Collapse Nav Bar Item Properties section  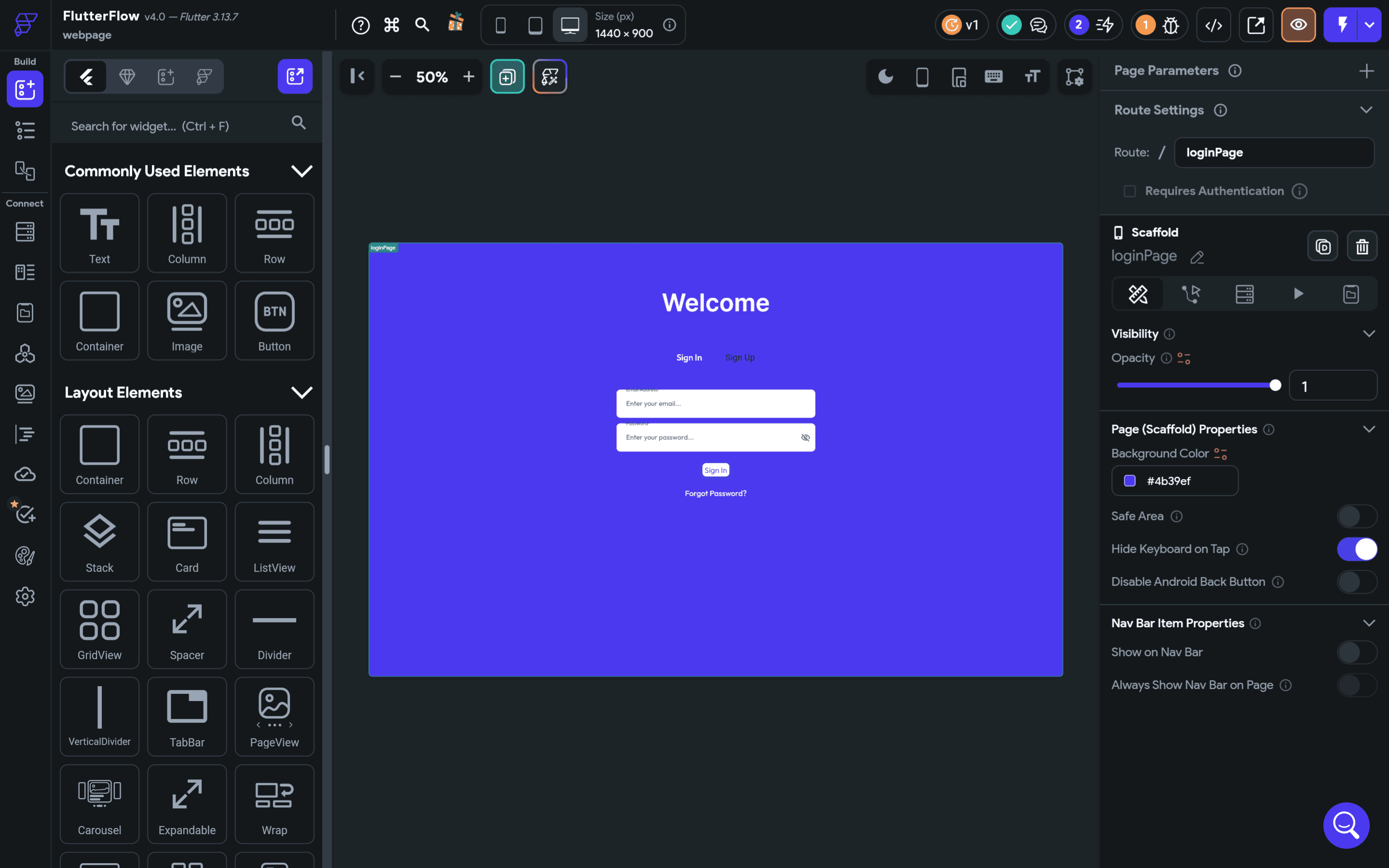1369,624
